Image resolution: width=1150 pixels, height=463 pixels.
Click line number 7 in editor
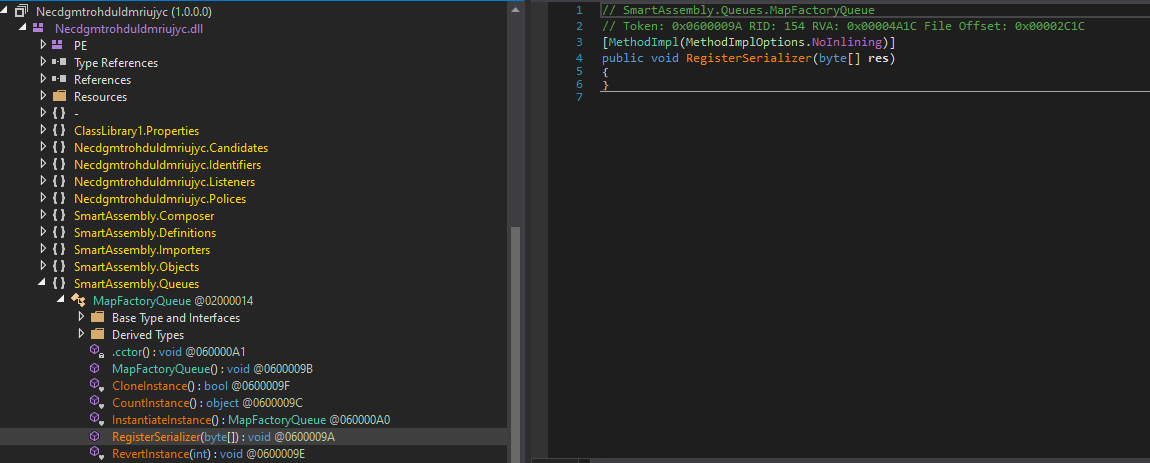pyautogui.click(x=579, y=98)
